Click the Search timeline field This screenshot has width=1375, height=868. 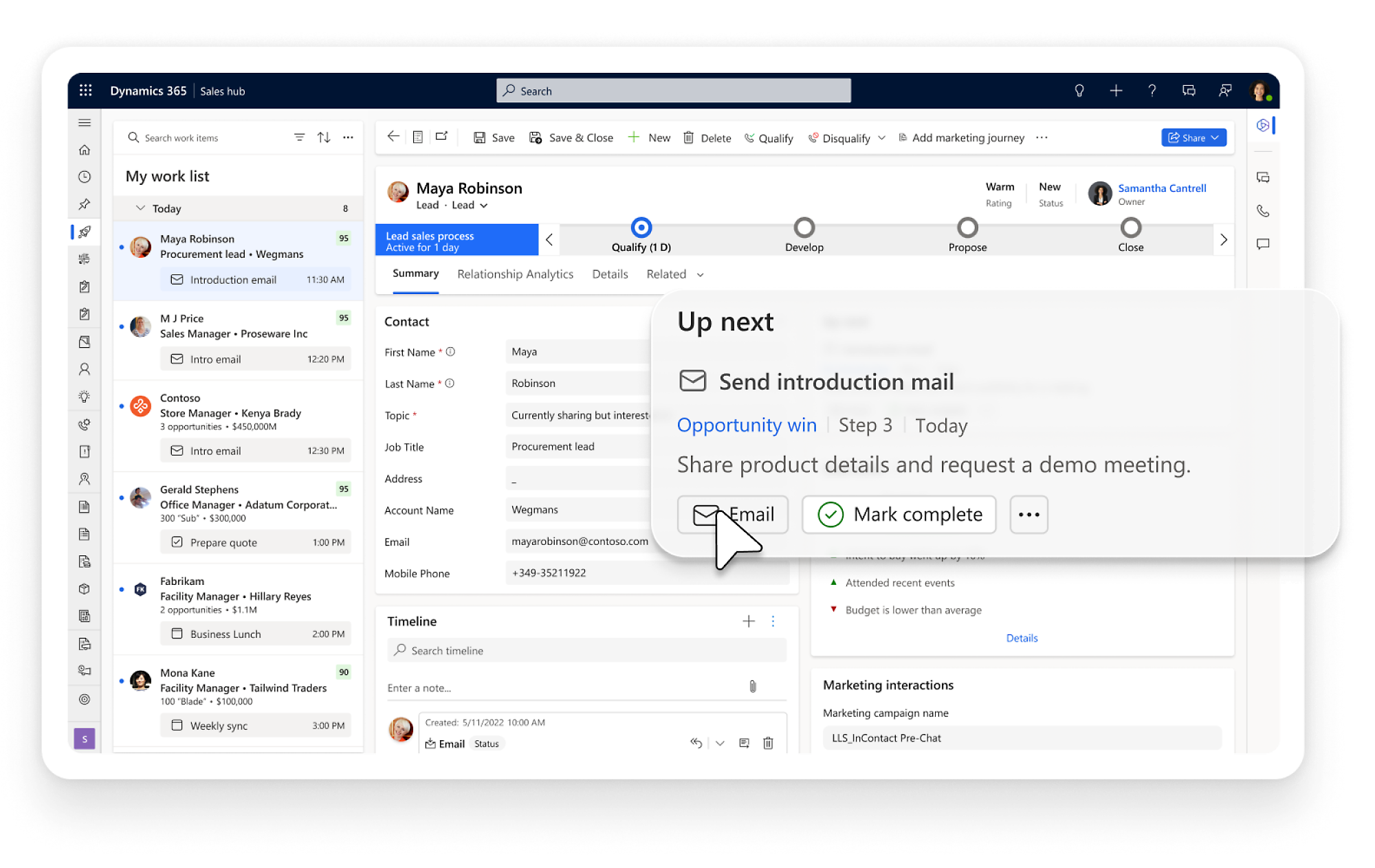coord(587,651)
